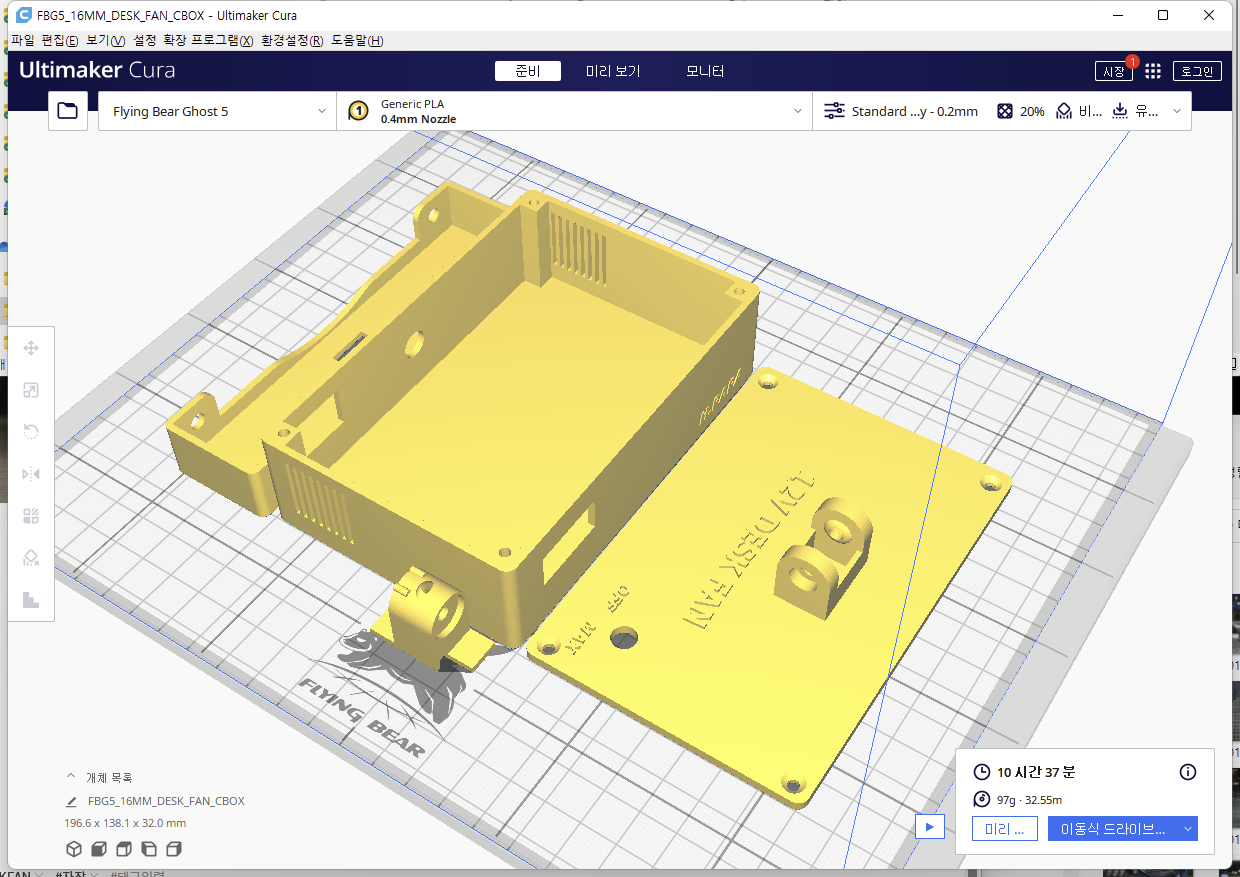
Task: Click the pencil rename icon beside FBG5_16MM_DESK_FAN_CBOX
Action: tap(71, 801)
